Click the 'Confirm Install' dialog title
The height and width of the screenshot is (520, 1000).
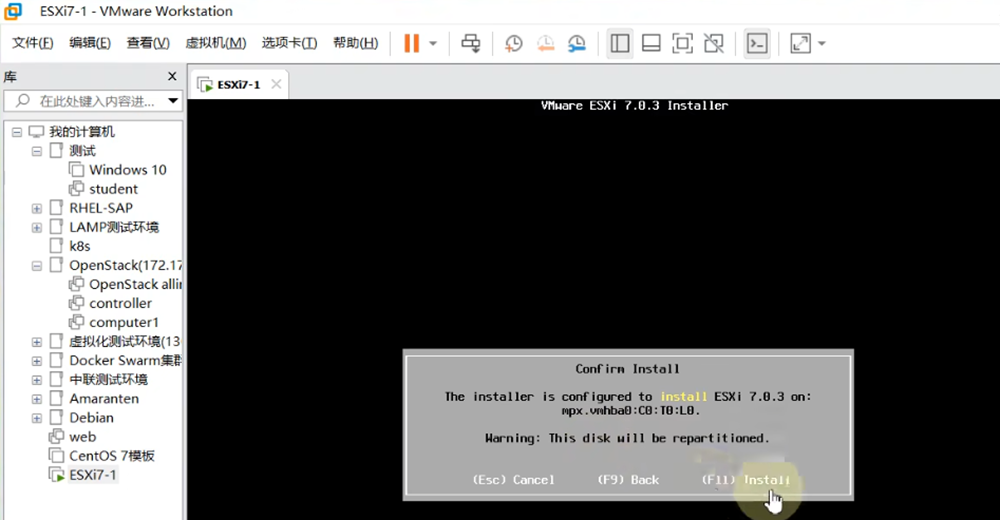[x=627, y=369]
